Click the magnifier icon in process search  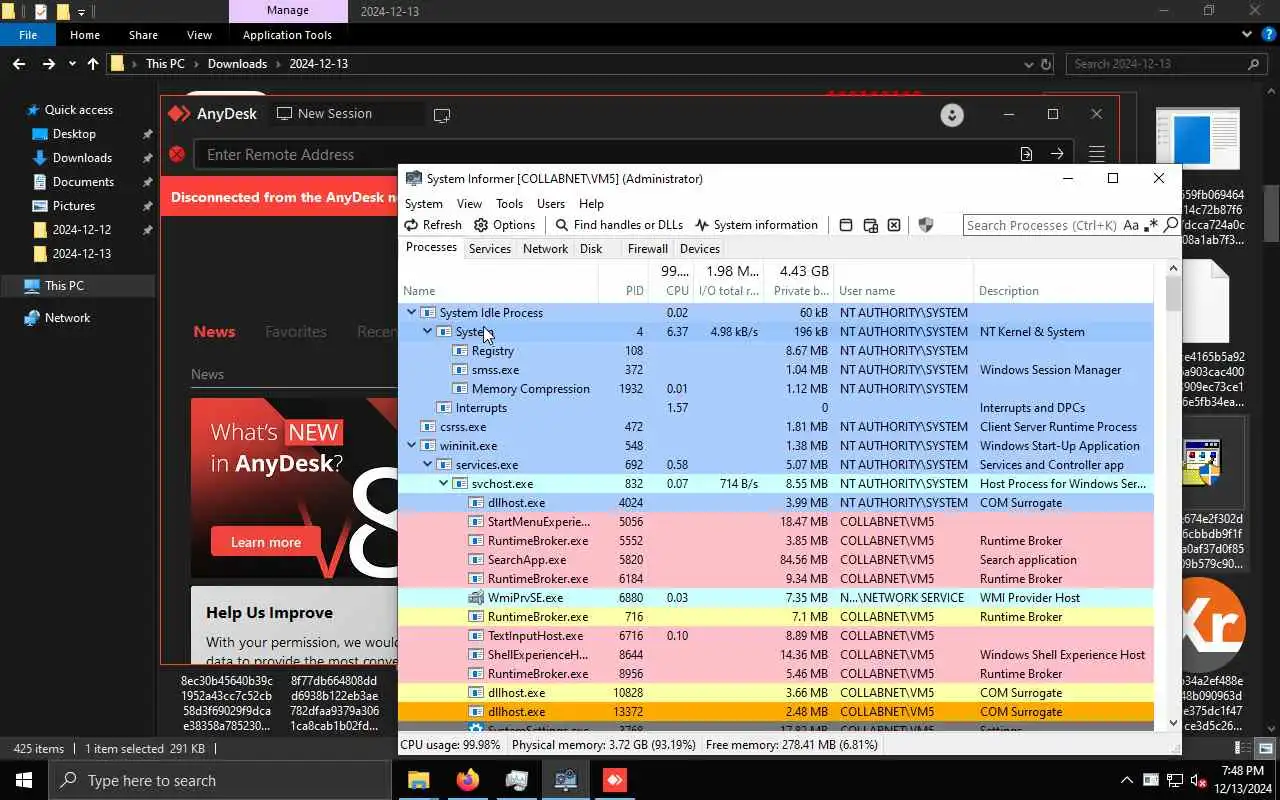pos(1171,225)
